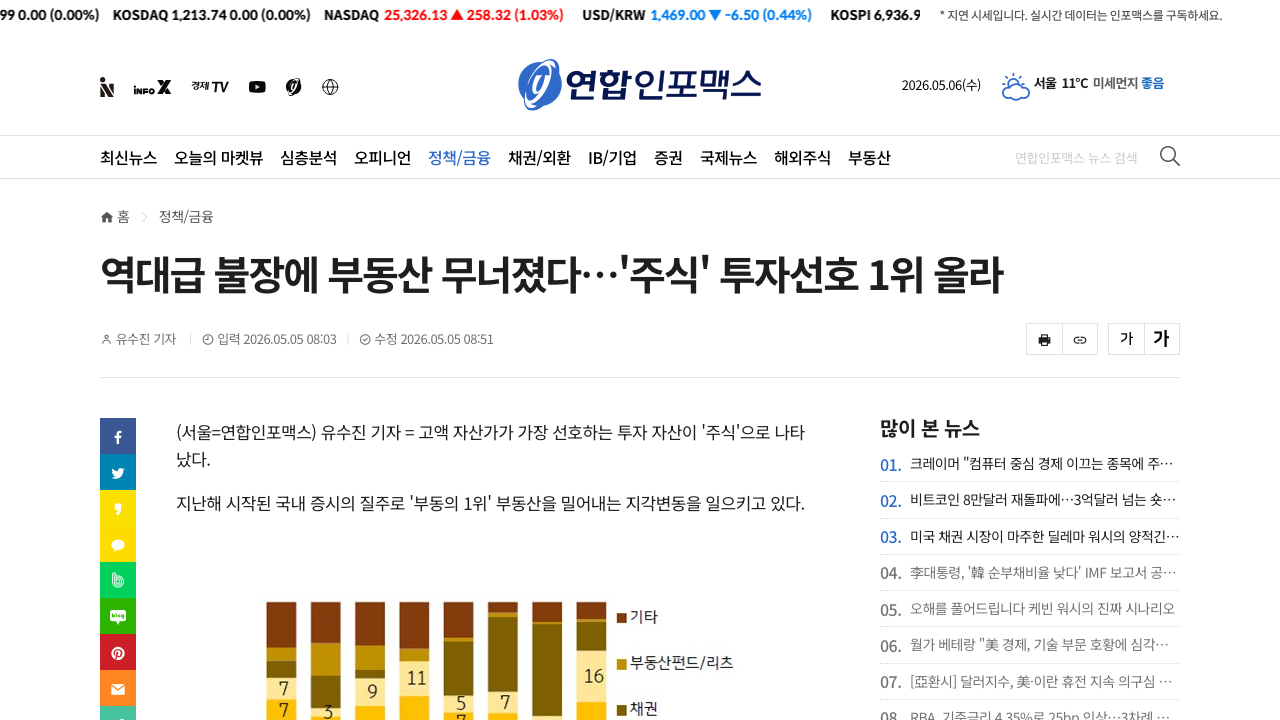
Task: Open the YouTube channel icon
Action: (x=257, y=87)
